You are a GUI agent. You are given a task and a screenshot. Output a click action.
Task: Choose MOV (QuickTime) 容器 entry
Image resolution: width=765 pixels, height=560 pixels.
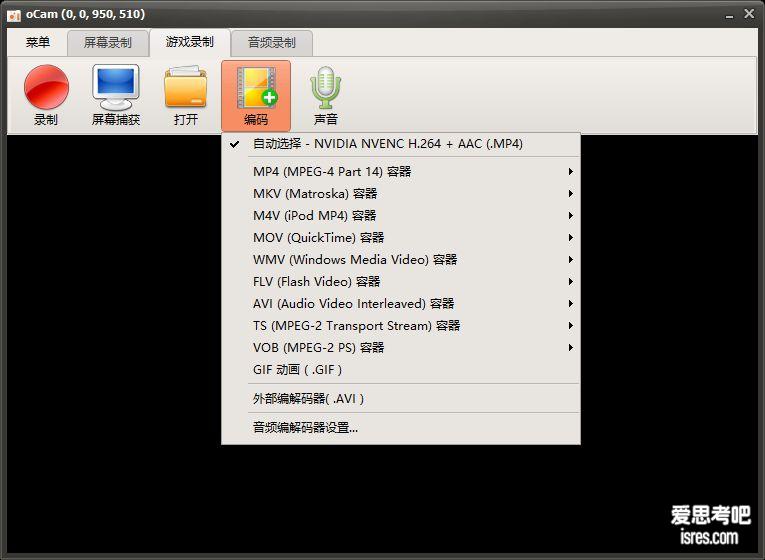click(x=401, y=238)
